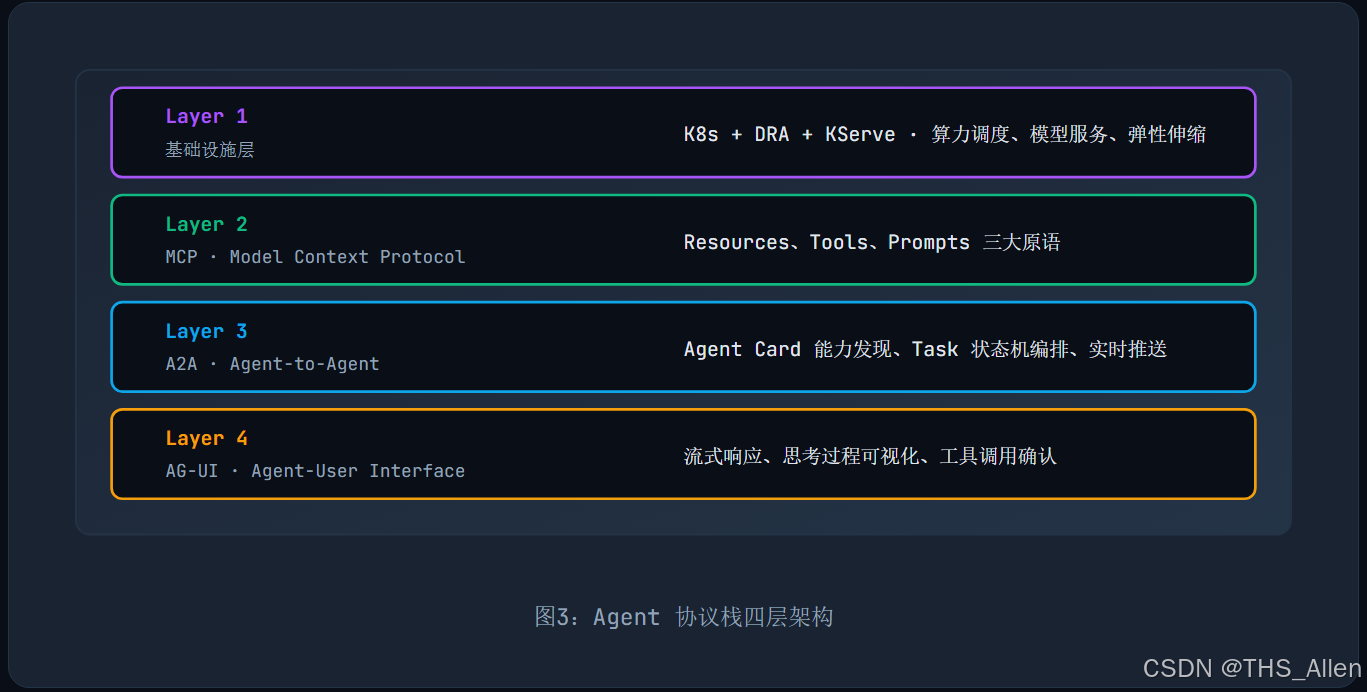Click A2A · Agent-to-Agent subtitle

coord(272,364)
